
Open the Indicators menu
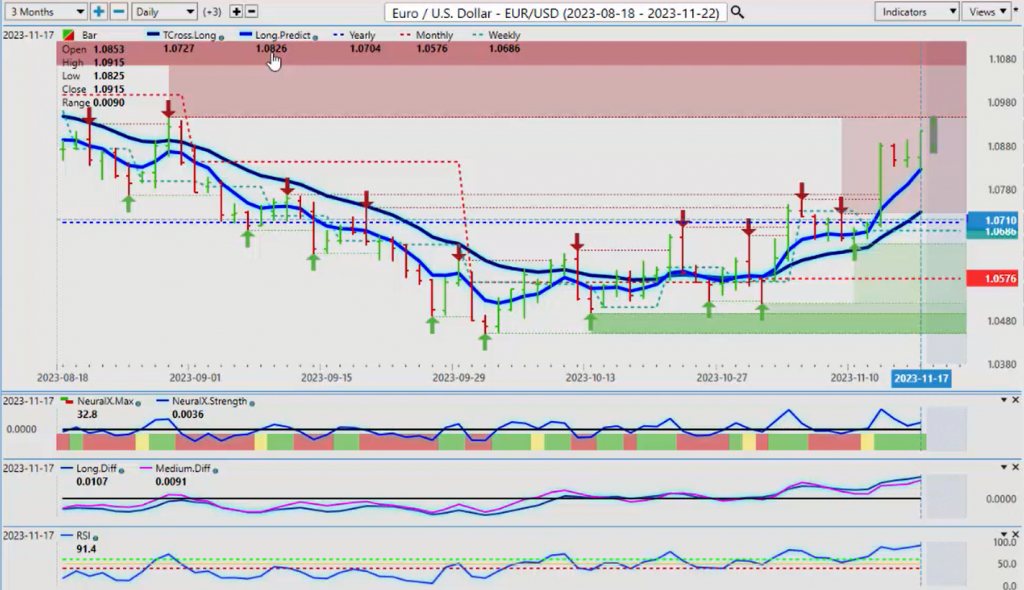pos(916,11)
